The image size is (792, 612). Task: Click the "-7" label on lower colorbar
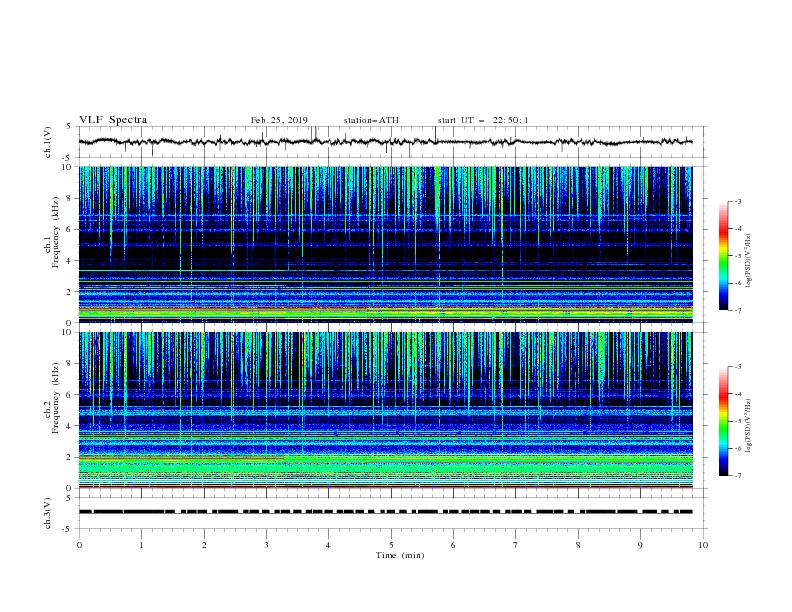click(x=737, y=476)
